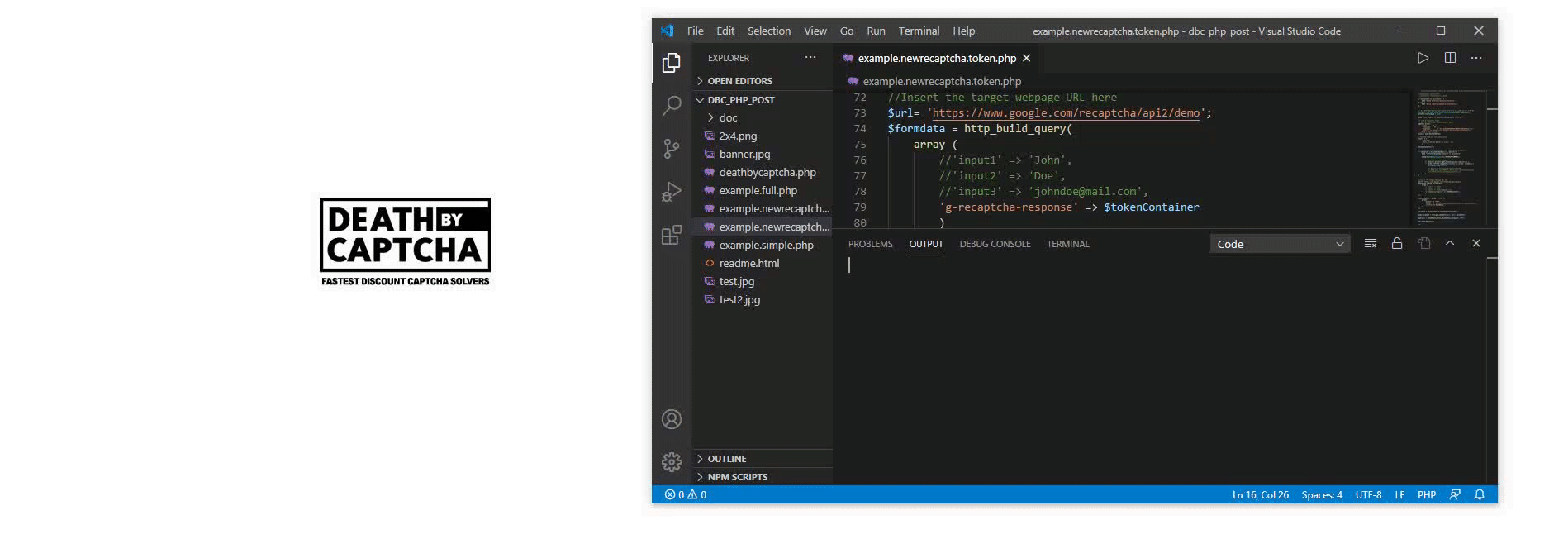1568x539 pixels.
Task: Open the Run and Debug view
Action: click(672, 192)
